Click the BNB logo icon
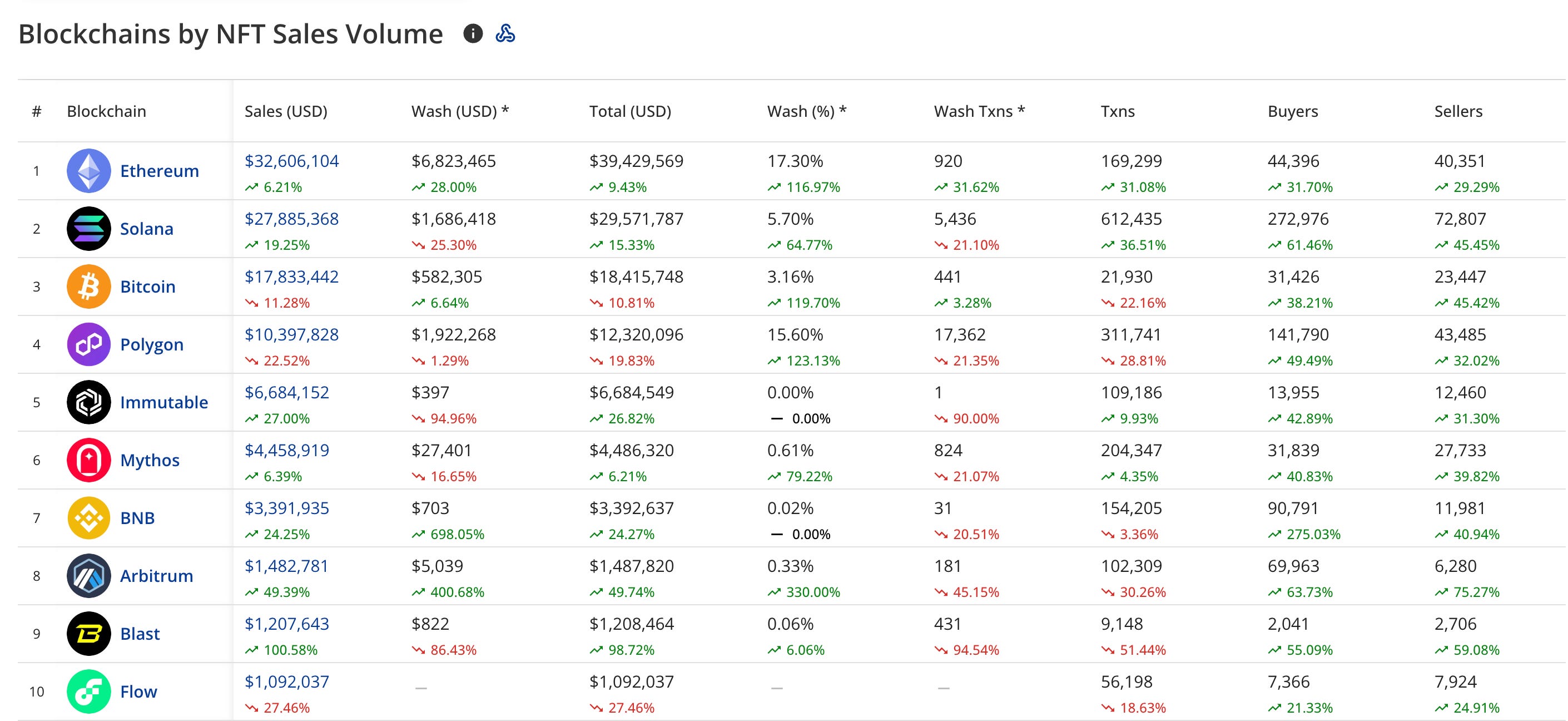Screen dimensions: 1568x721 point(89,517)
